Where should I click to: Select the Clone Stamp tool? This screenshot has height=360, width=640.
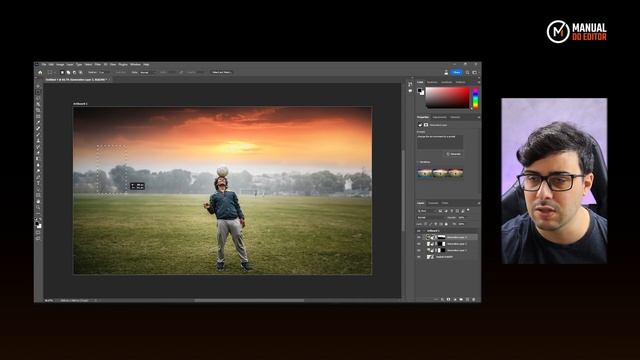(x=38, y=141)
